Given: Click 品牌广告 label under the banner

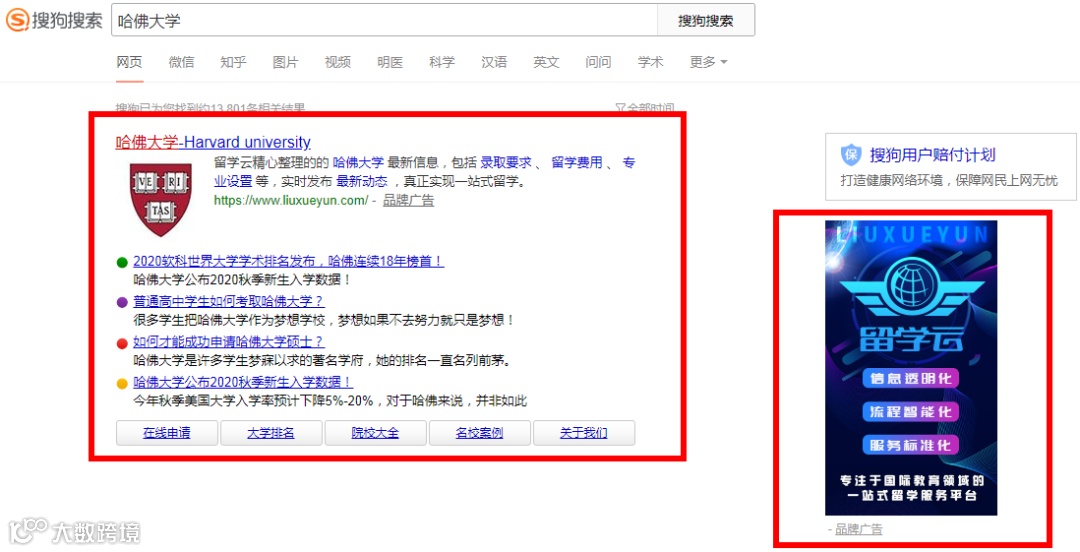Looking at the screenshot, I should [x=858, y=529].
